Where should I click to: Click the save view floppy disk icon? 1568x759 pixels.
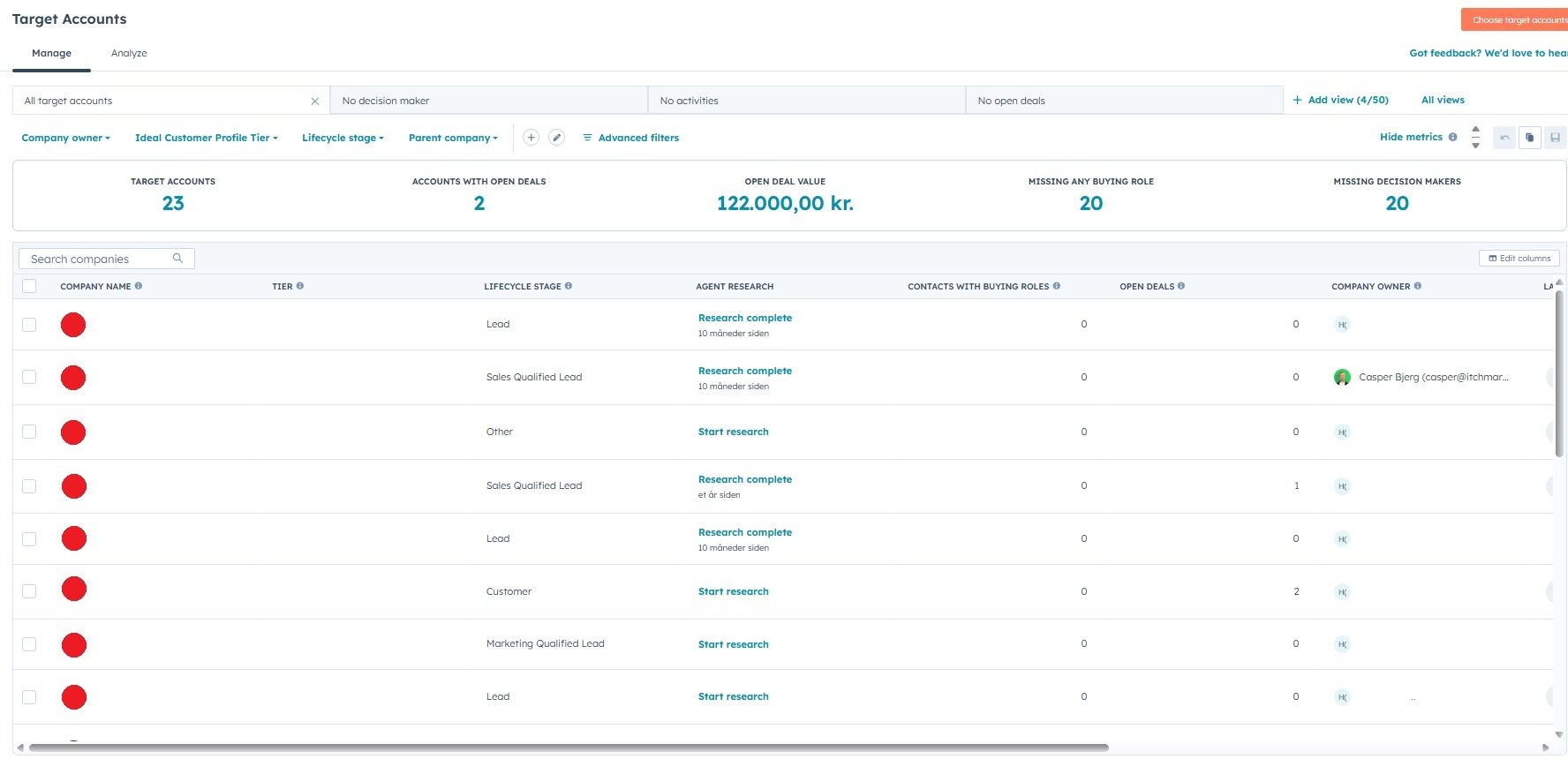(x=1555, y=138)
